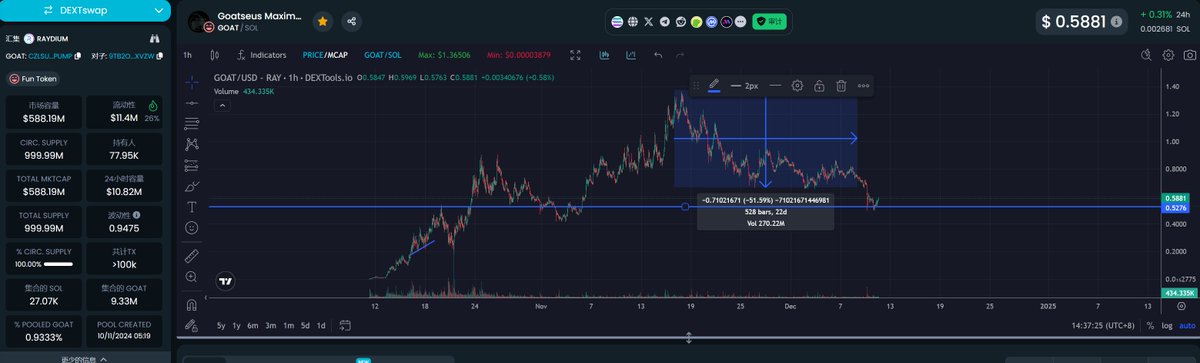This screenshot has width=1200, height=363.
Task: Open the 1h timeframe selector
Action: click(188, 55)
